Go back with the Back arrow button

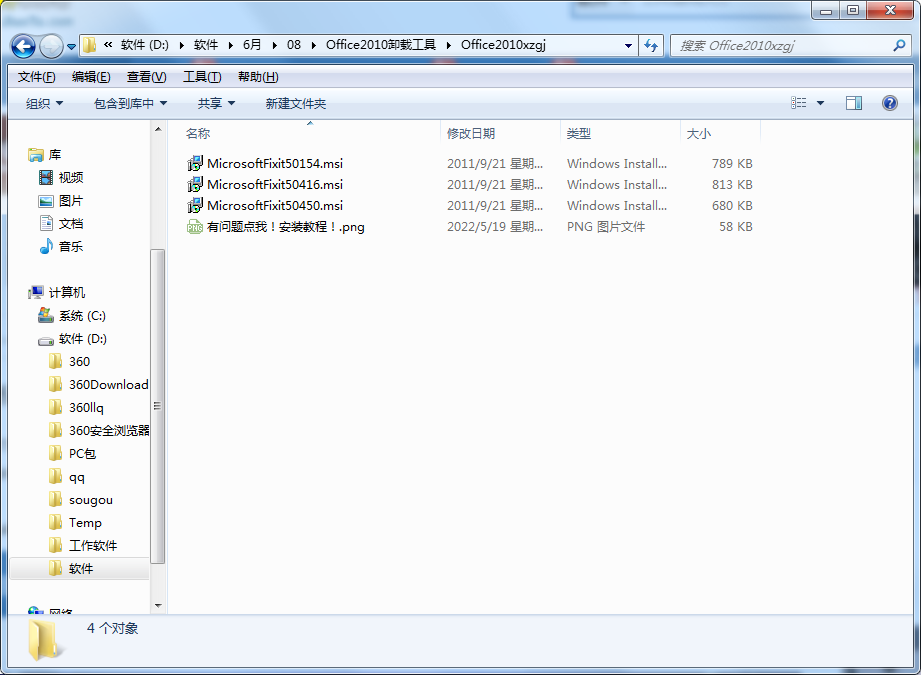23,46
